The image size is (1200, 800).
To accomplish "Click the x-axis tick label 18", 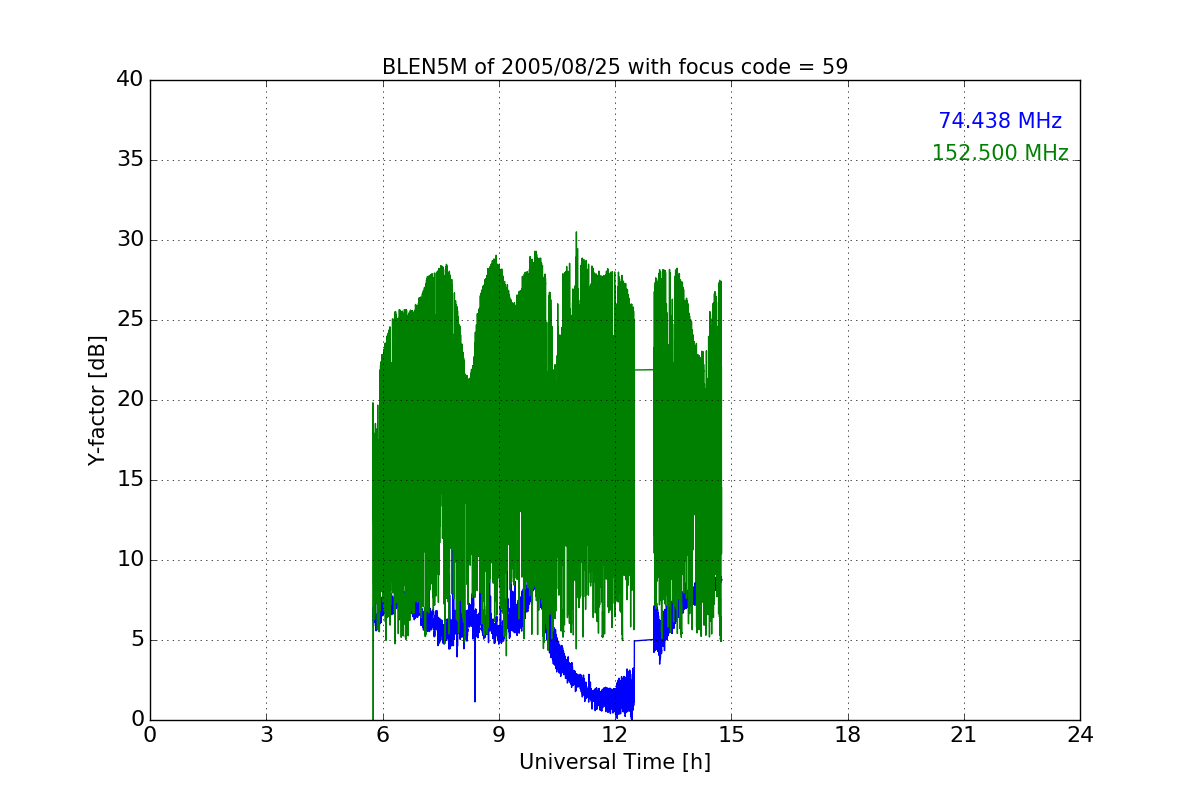I will (848, 735).
